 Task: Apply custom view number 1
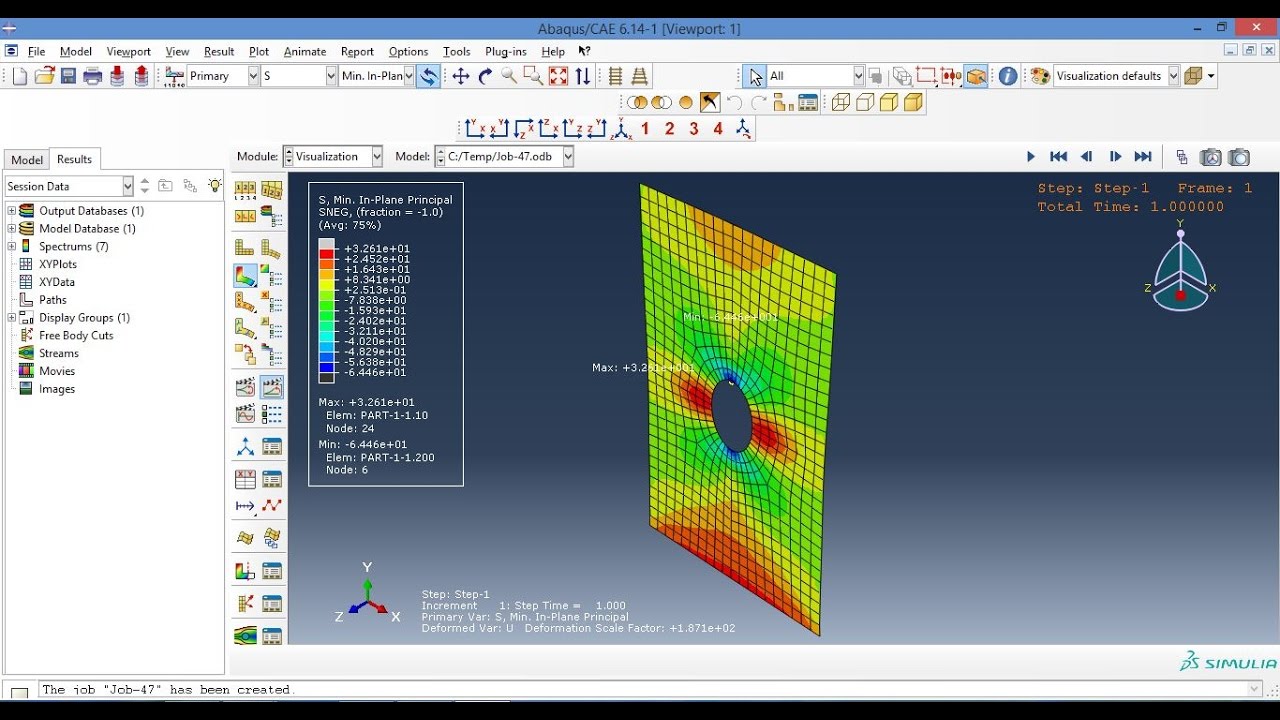click(645, 128)
